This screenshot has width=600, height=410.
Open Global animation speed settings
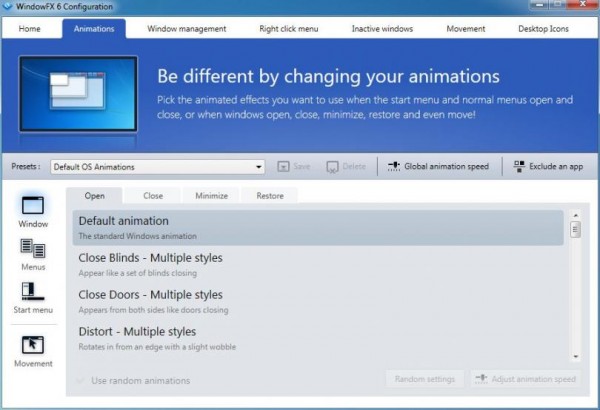click(438, 167)
